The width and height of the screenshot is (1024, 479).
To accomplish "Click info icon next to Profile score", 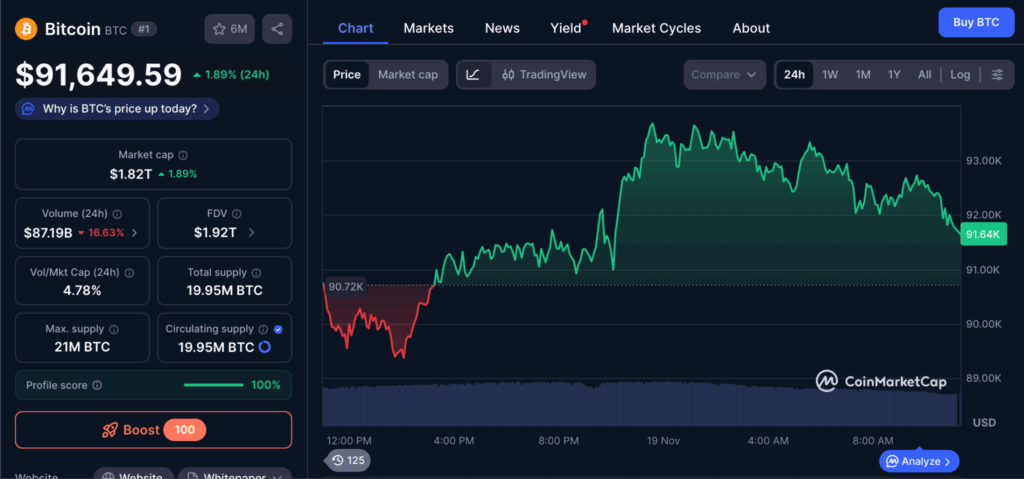I will click(97, 385).
